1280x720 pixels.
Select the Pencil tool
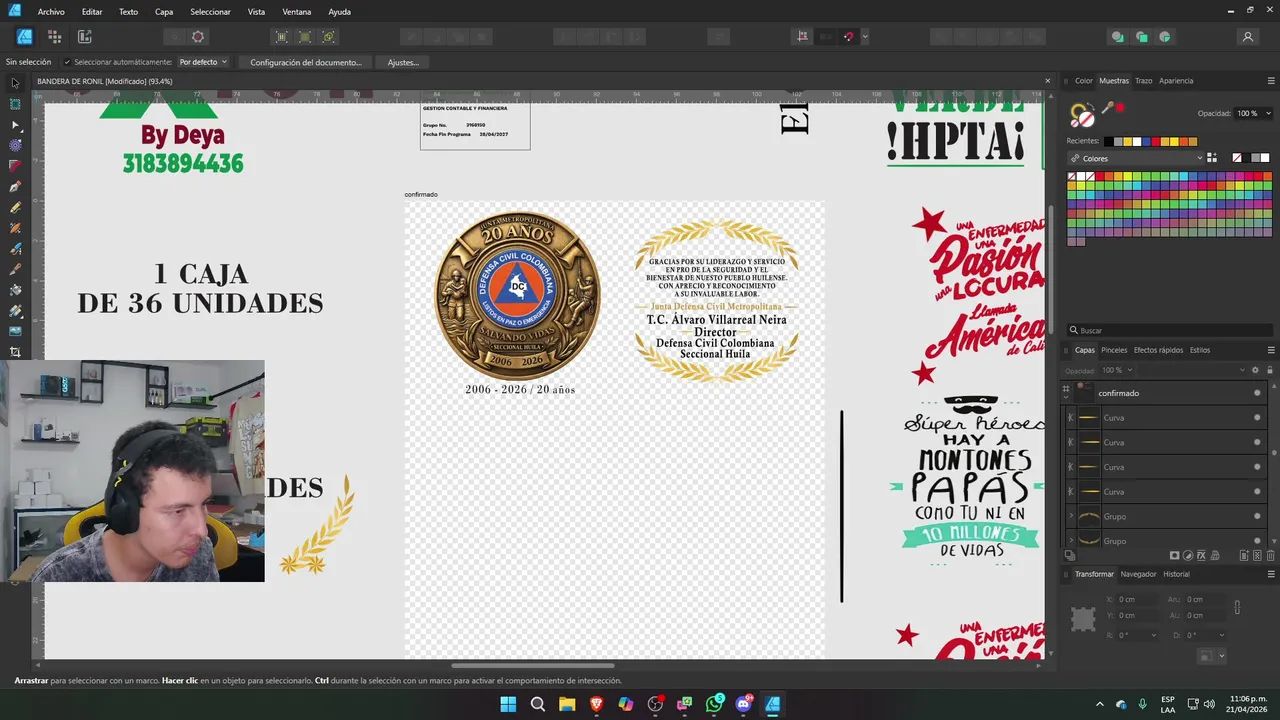pos(15,208)
